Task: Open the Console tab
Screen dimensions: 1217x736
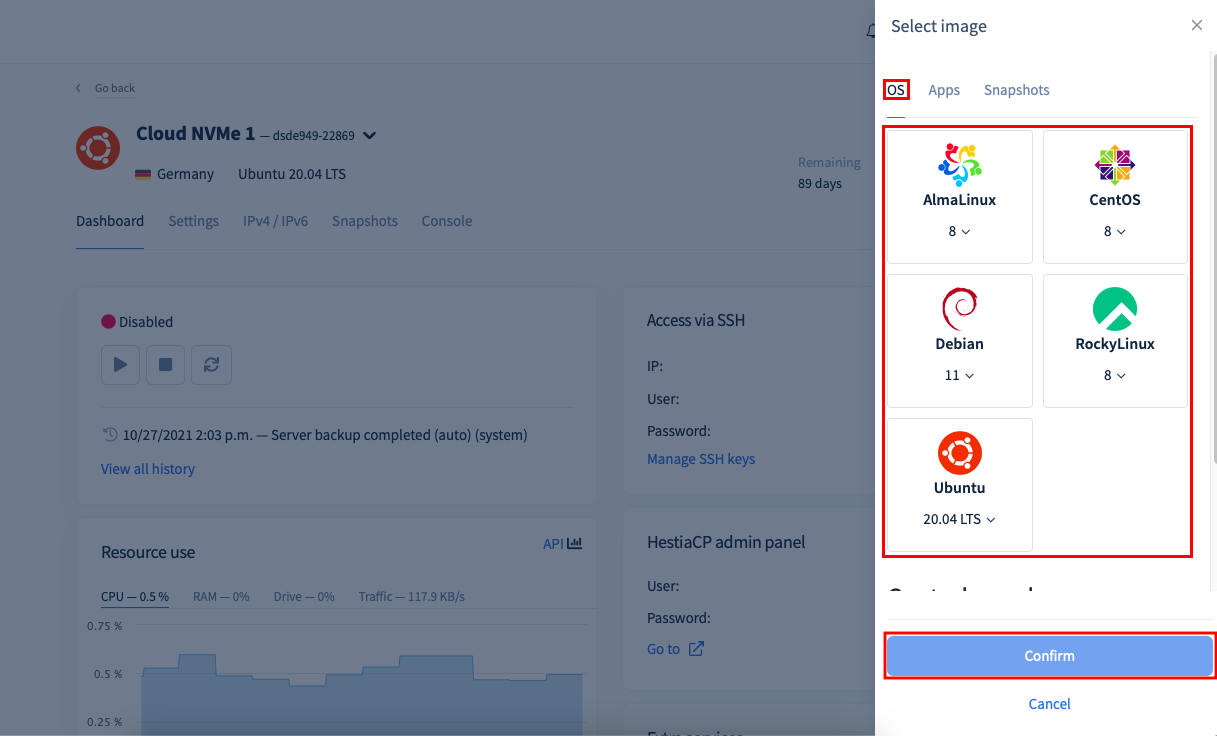Action: pyautogui.click(x=447, y=221)
